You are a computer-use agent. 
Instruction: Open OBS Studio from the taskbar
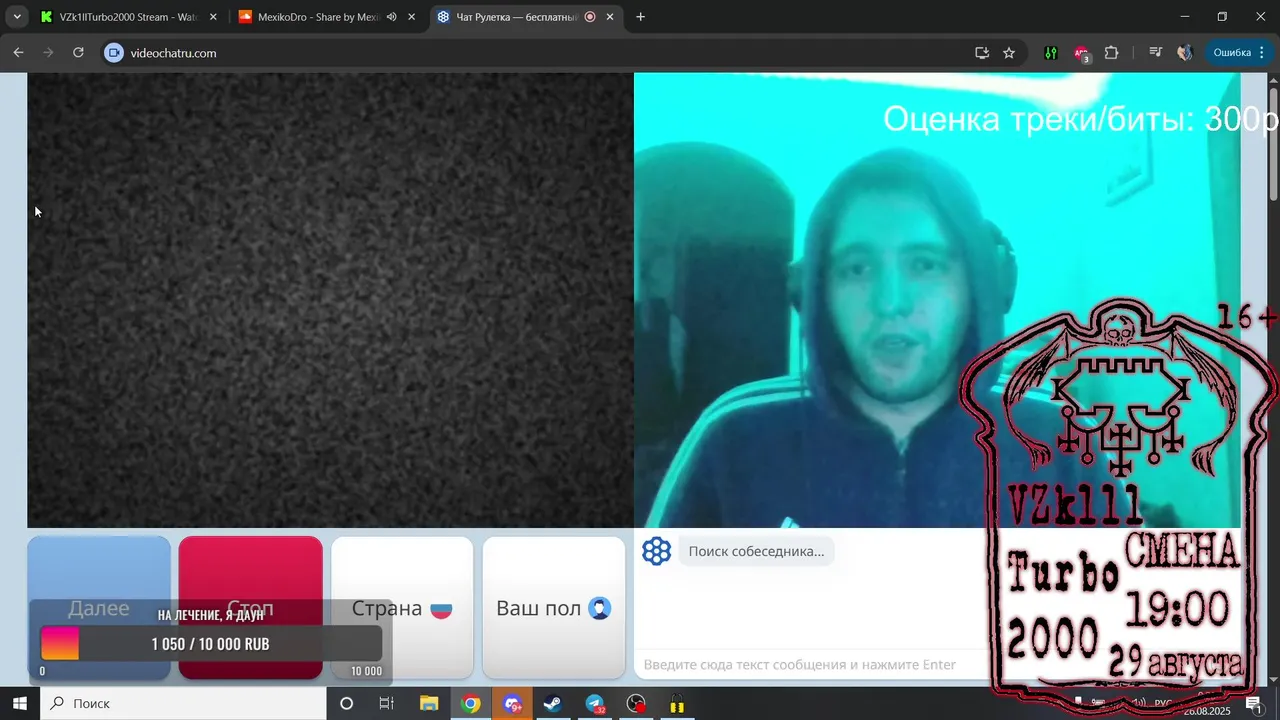tap(636, 704)
